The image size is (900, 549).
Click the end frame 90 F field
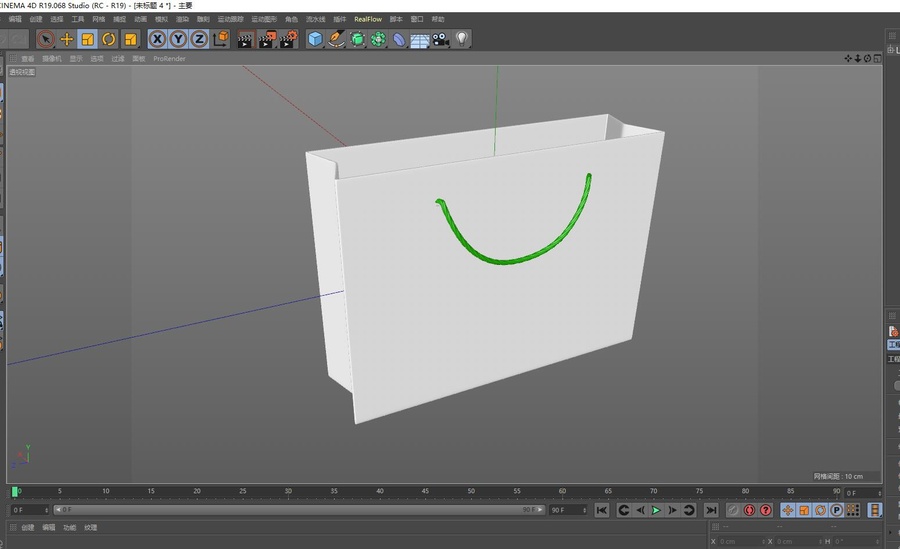[x=568, y=510]
